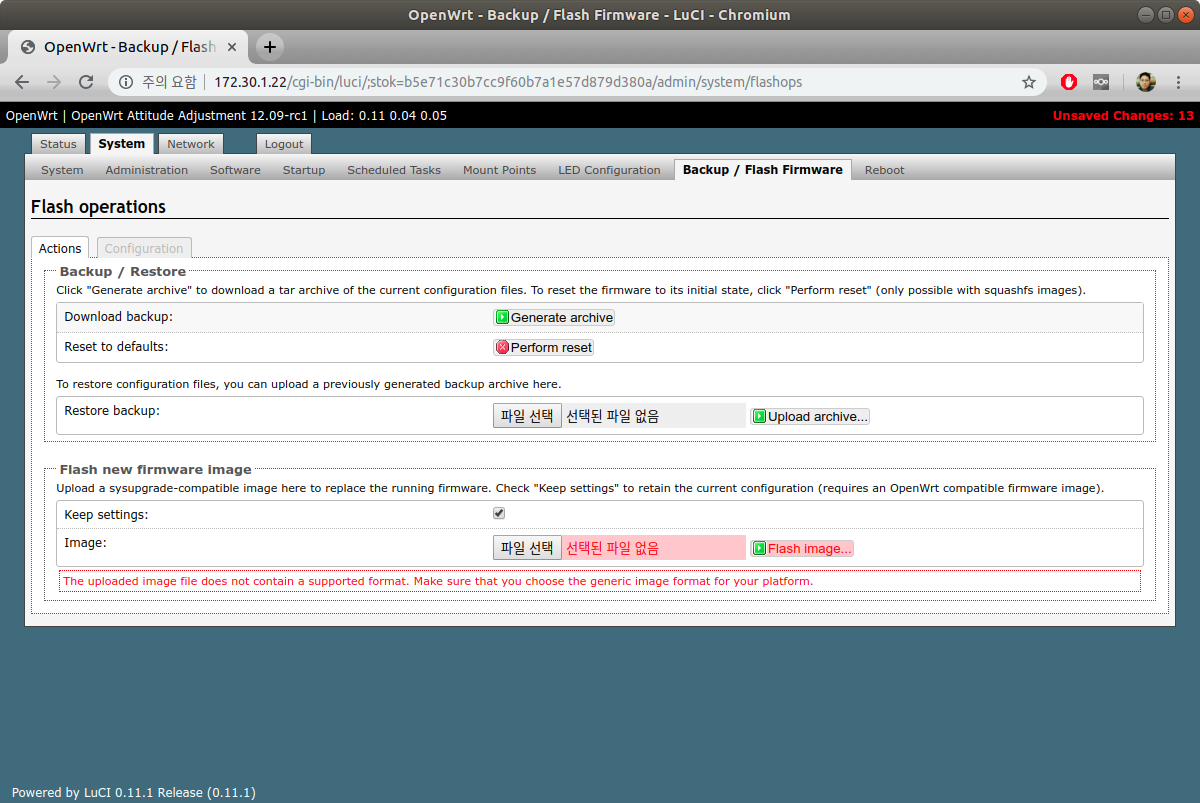Click Upload archive button

click(x=810, y=416)
